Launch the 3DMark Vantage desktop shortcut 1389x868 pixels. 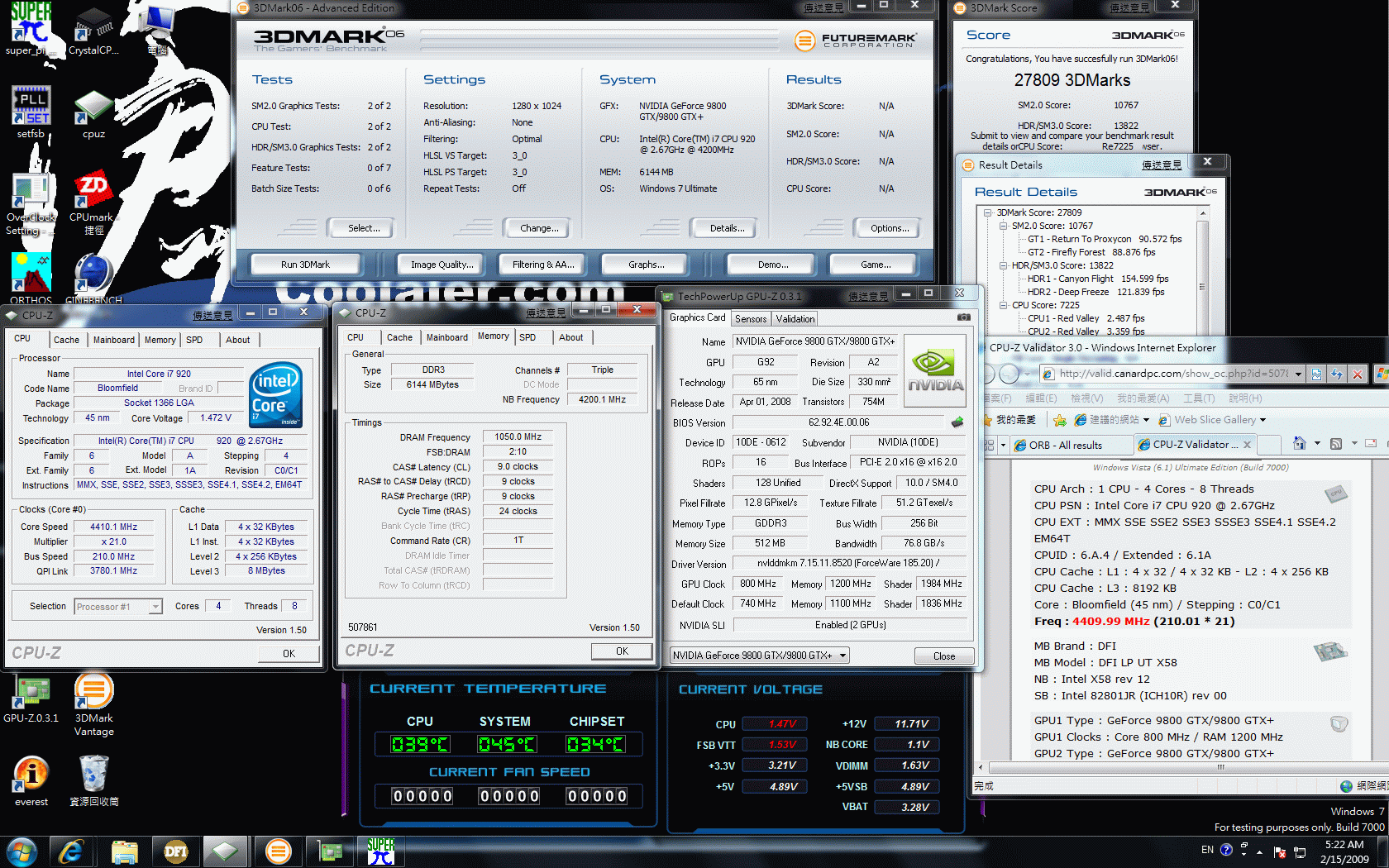[93, 704]
